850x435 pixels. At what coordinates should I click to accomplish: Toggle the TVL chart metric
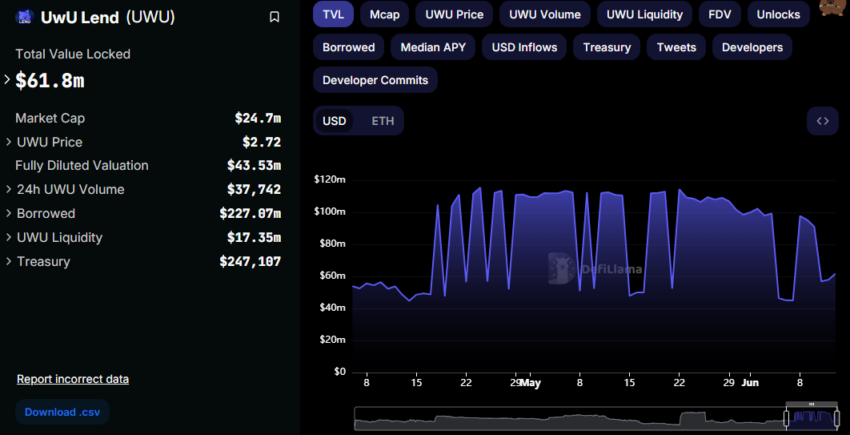tap(332, 15)
